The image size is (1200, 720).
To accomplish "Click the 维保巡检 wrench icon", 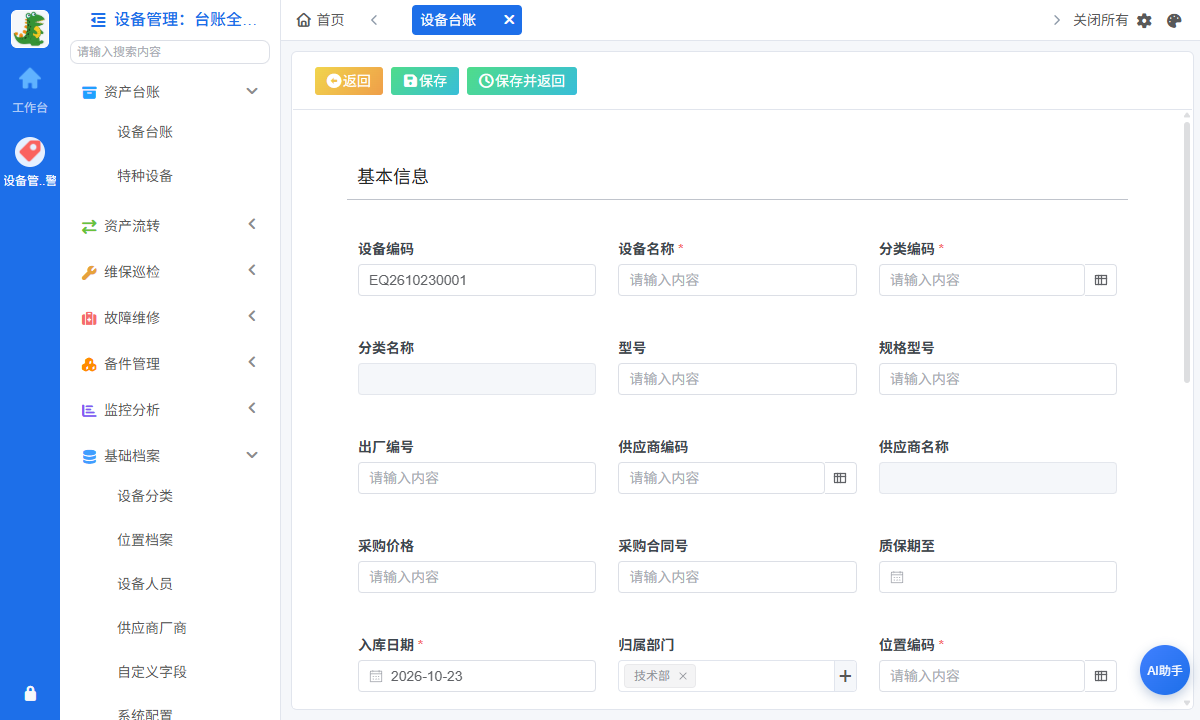I will pyautogui.click(x=89, y=272).
